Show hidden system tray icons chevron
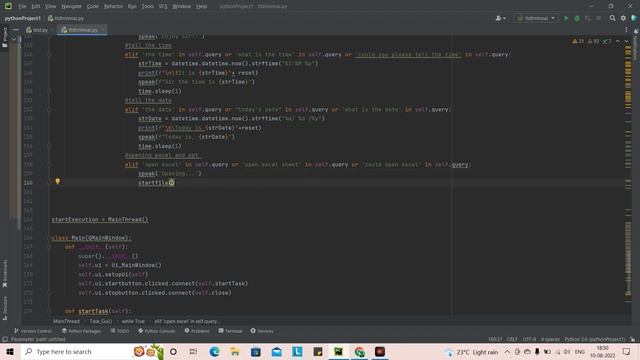 click(507, 351)
